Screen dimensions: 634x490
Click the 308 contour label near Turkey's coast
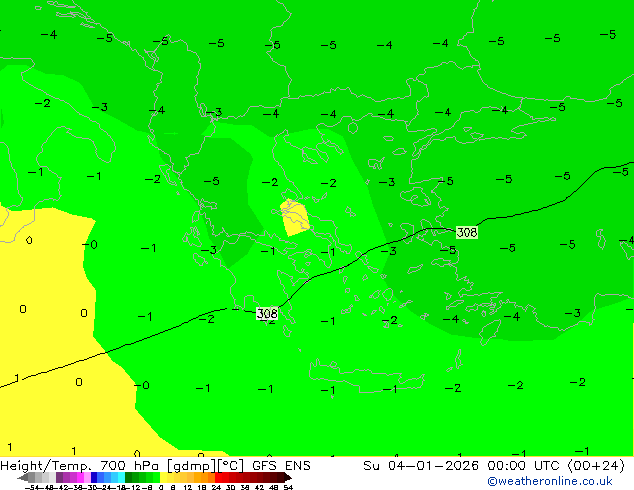[467, 232]
